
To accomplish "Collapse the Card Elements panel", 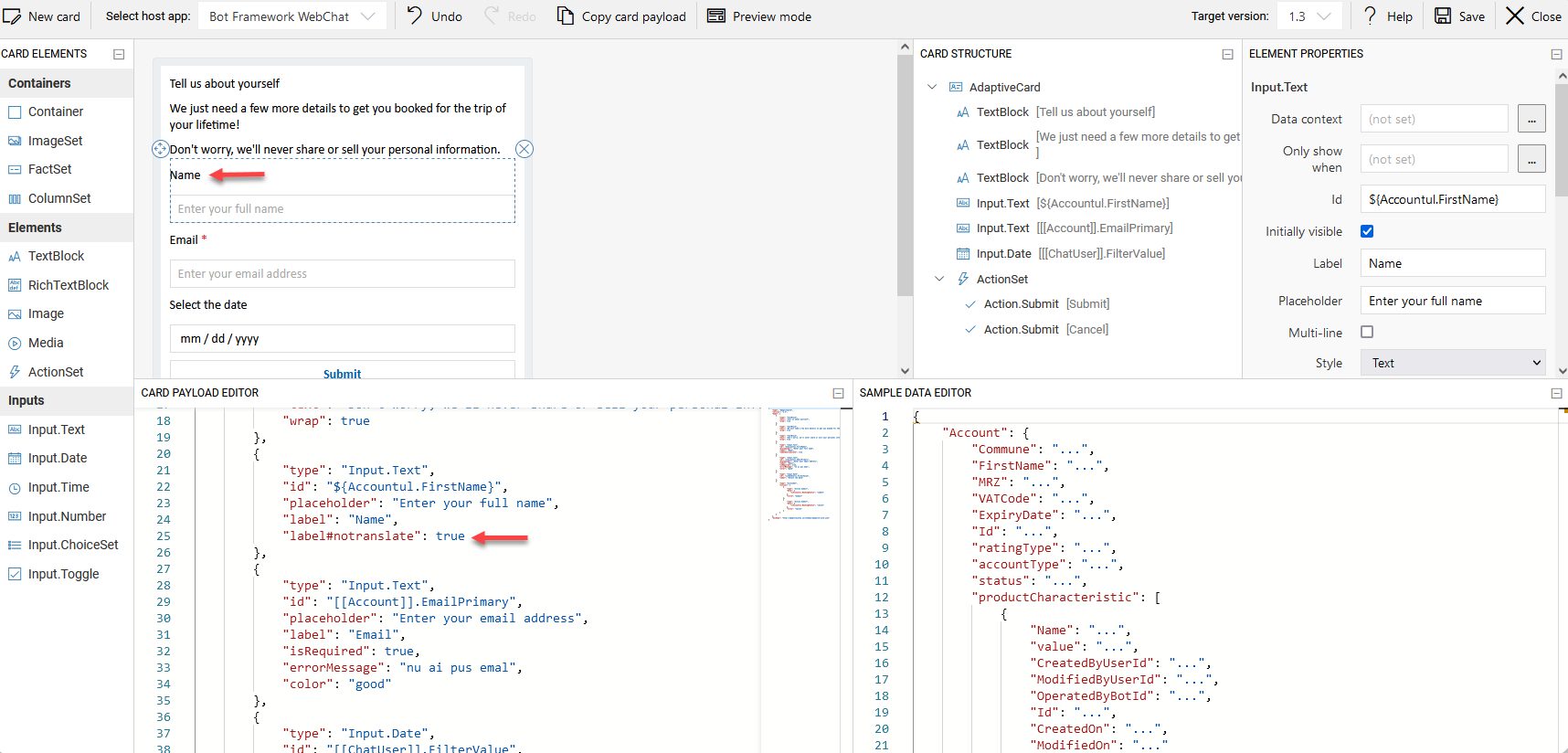I will 119,54.
